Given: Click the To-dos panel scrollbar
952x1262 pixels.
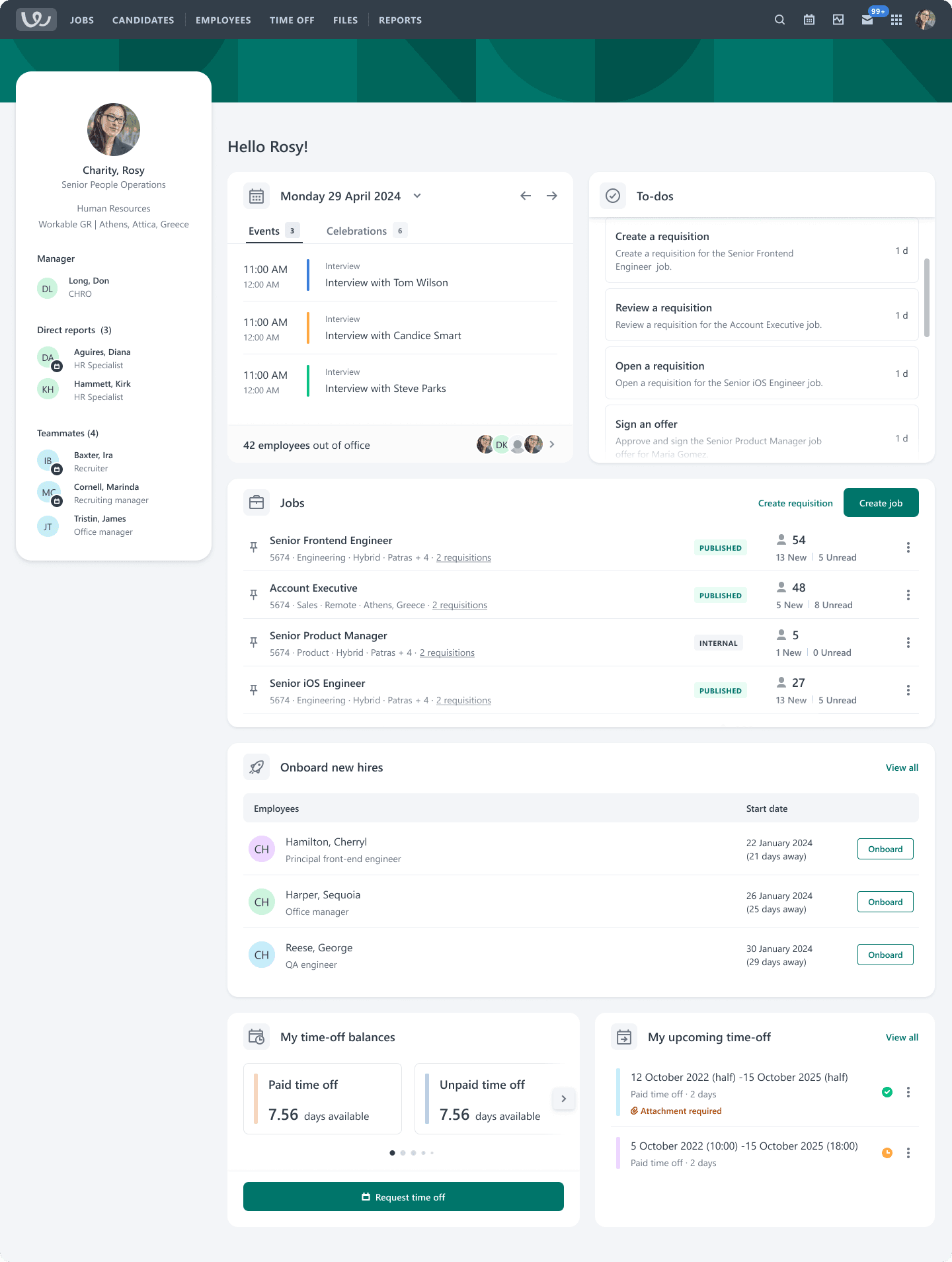Looking at the screenshot, I should click(927, 297).
